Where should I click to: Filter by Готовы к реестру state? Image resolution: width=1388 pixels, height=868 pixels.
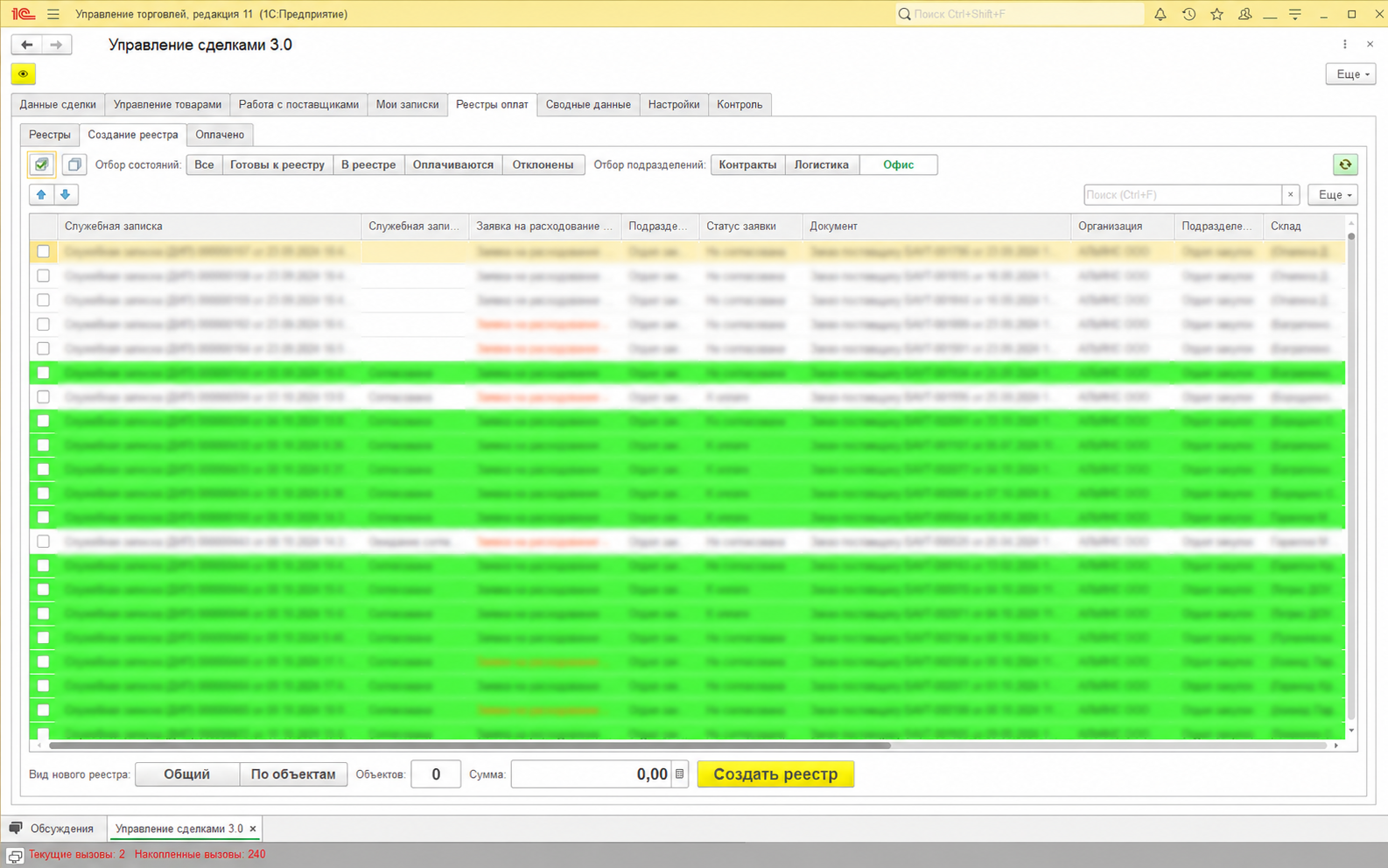[x=277, y=164]
